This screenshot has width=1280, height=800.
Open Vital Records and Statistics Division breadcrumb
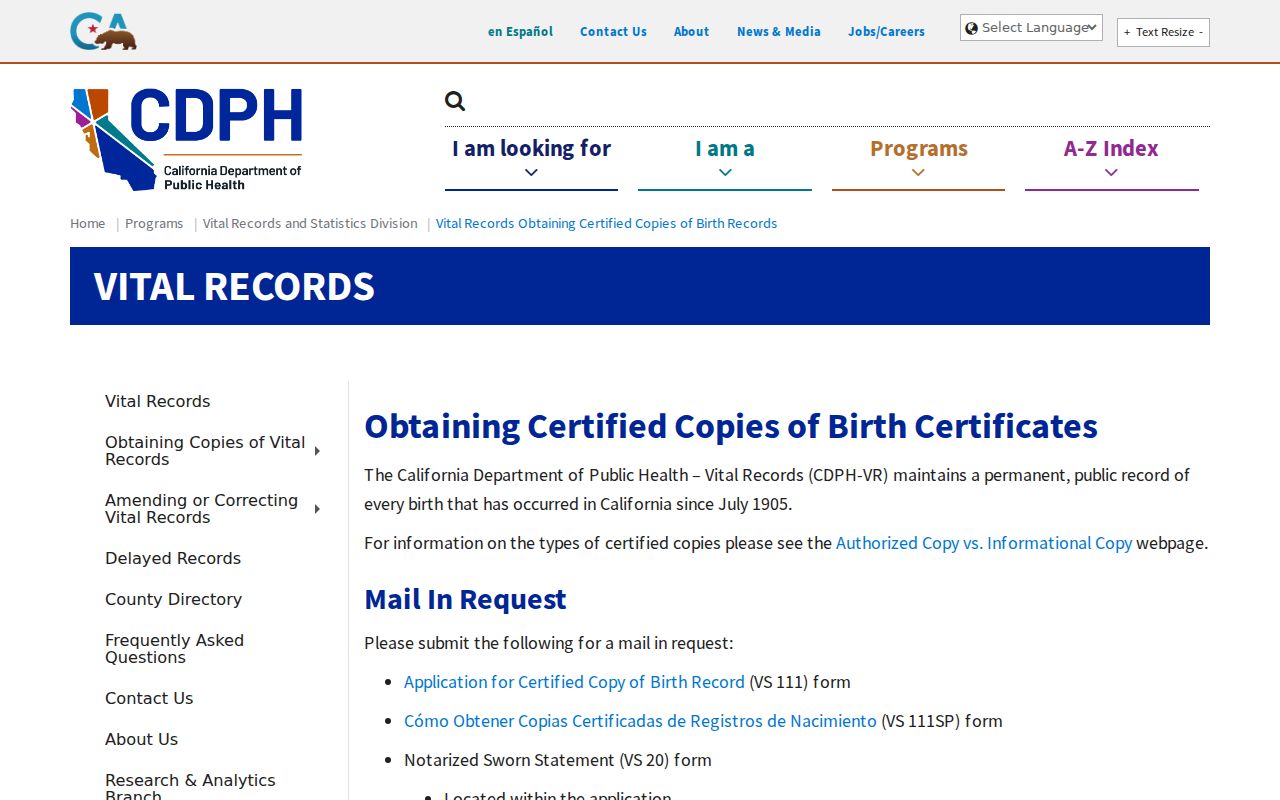pyautogui.click(x=310, y=223)
